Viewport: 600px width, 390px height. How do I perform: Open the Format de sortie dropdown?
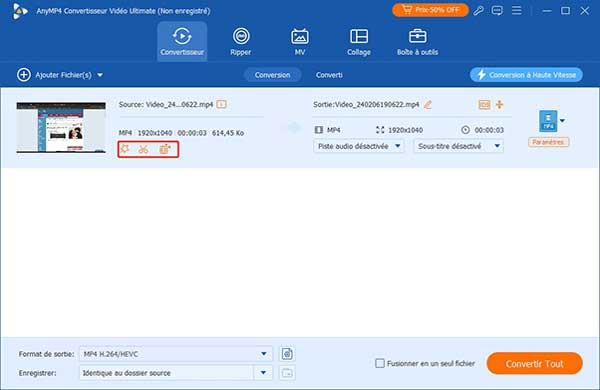tap(176, 354)
